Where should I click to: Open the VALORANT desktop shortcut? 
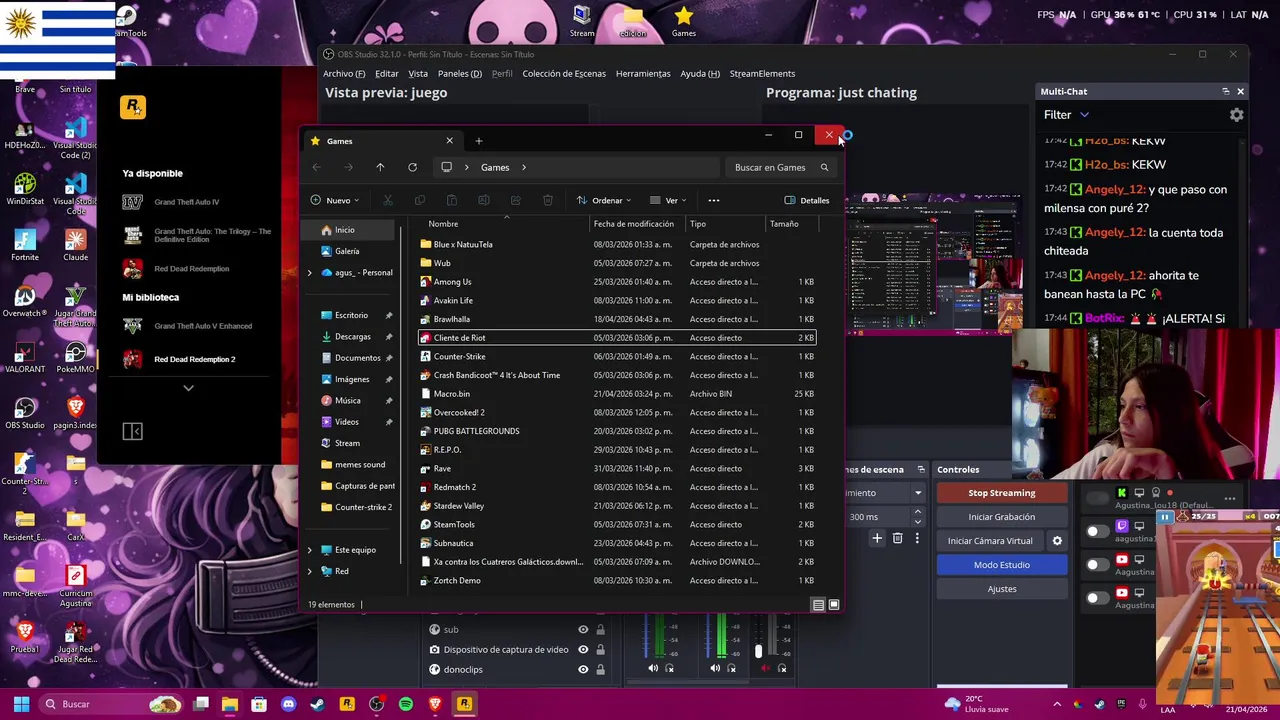click(25, 357)
